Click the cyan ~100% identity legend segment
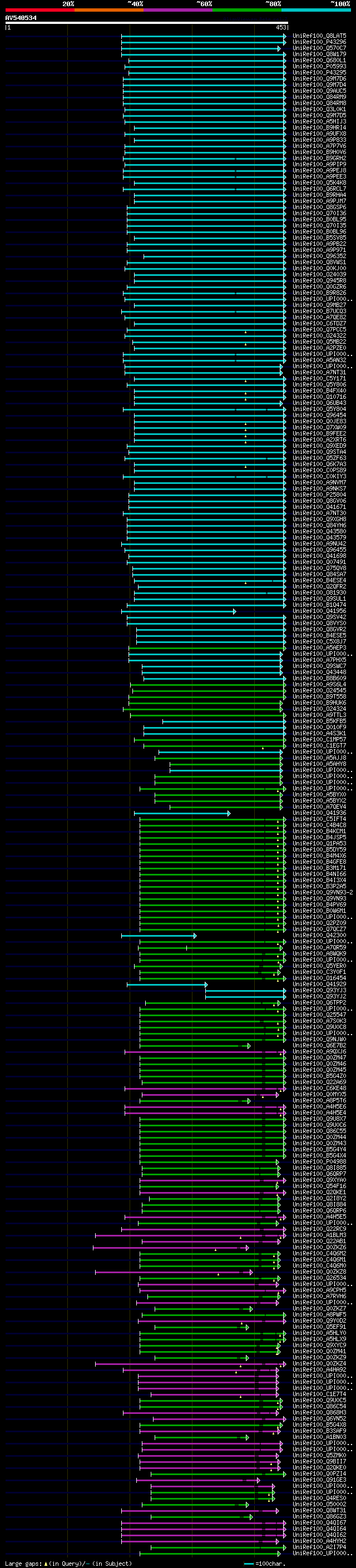 click(316, 10)
